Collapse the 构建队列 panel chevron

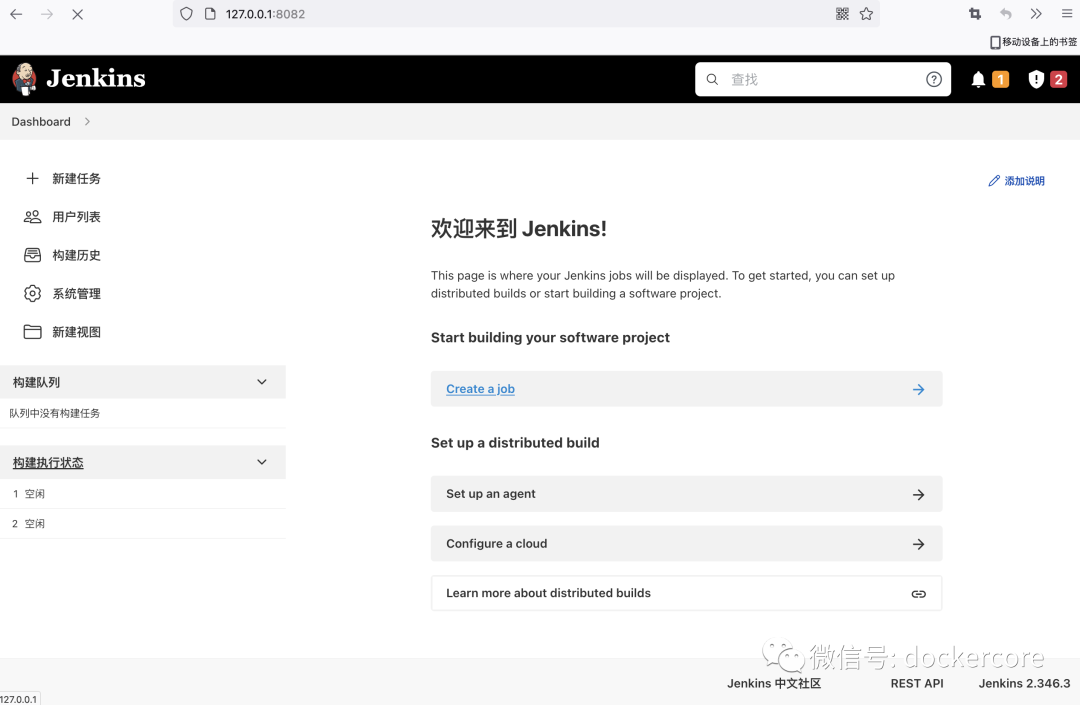262,381
